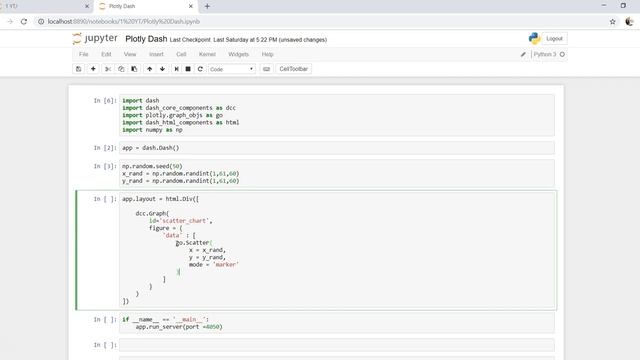Interrupt the kernel with the stop icon
This screenshot has height=360, width=640.
coord(188,69)
